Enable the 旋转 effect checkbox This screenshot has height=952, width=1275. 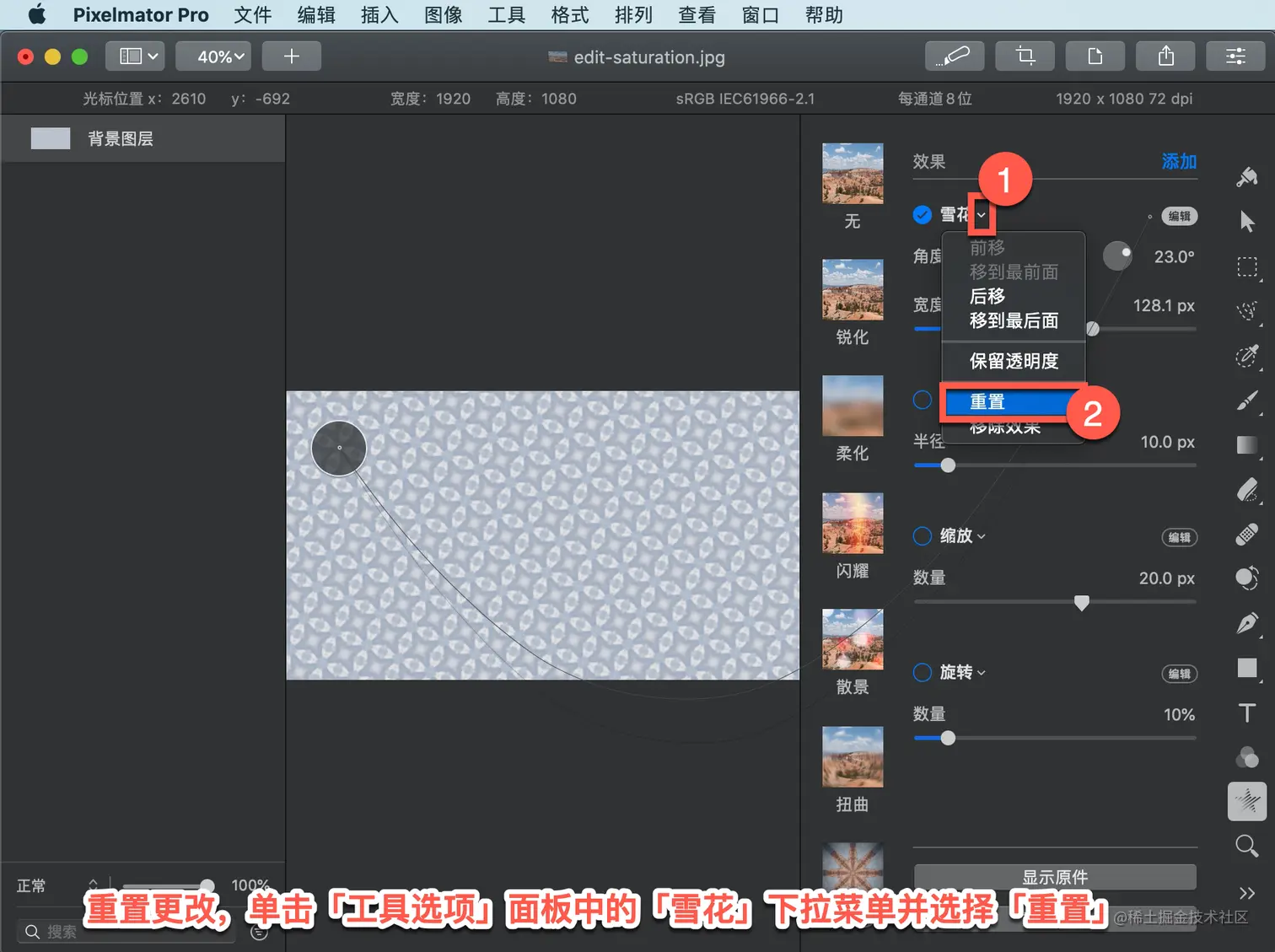pos(923,673)
